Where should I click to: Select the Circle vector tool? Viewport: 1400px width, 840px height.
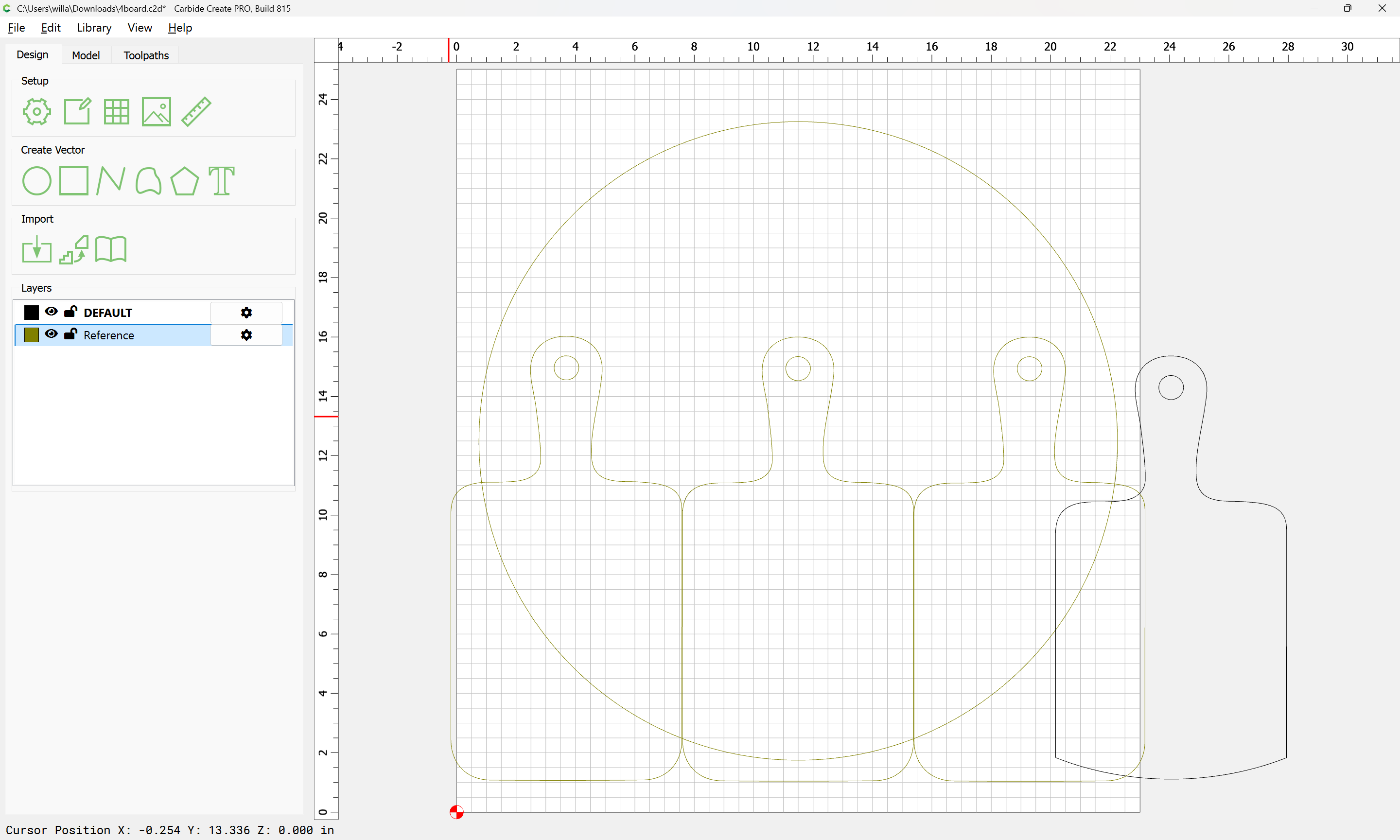[37, 180]
